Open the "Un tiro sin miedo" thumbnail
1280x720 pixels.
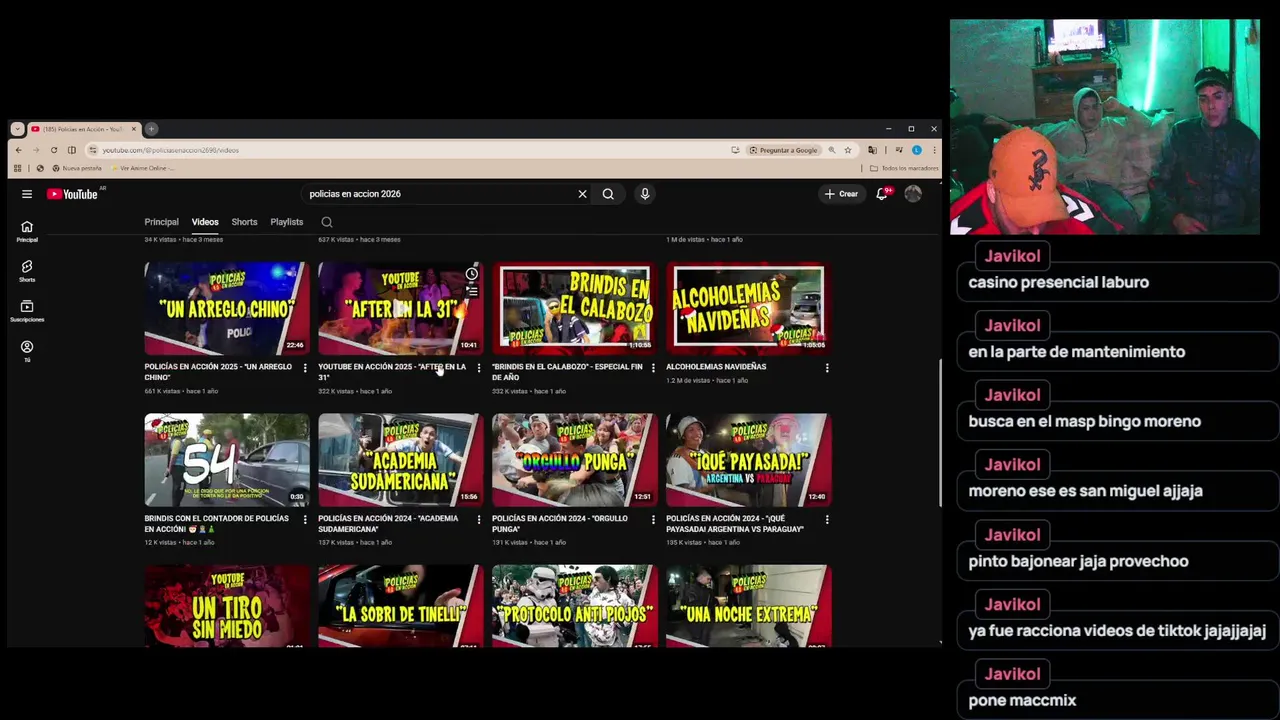tap(227, 606)
